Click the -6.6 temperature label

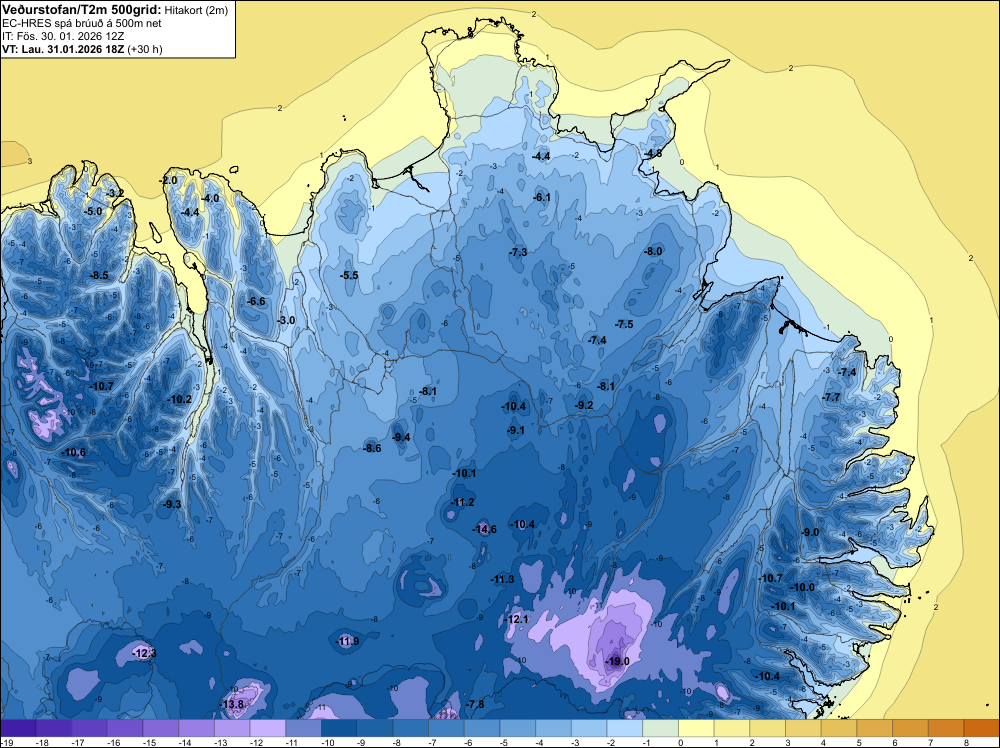[256, 301]
